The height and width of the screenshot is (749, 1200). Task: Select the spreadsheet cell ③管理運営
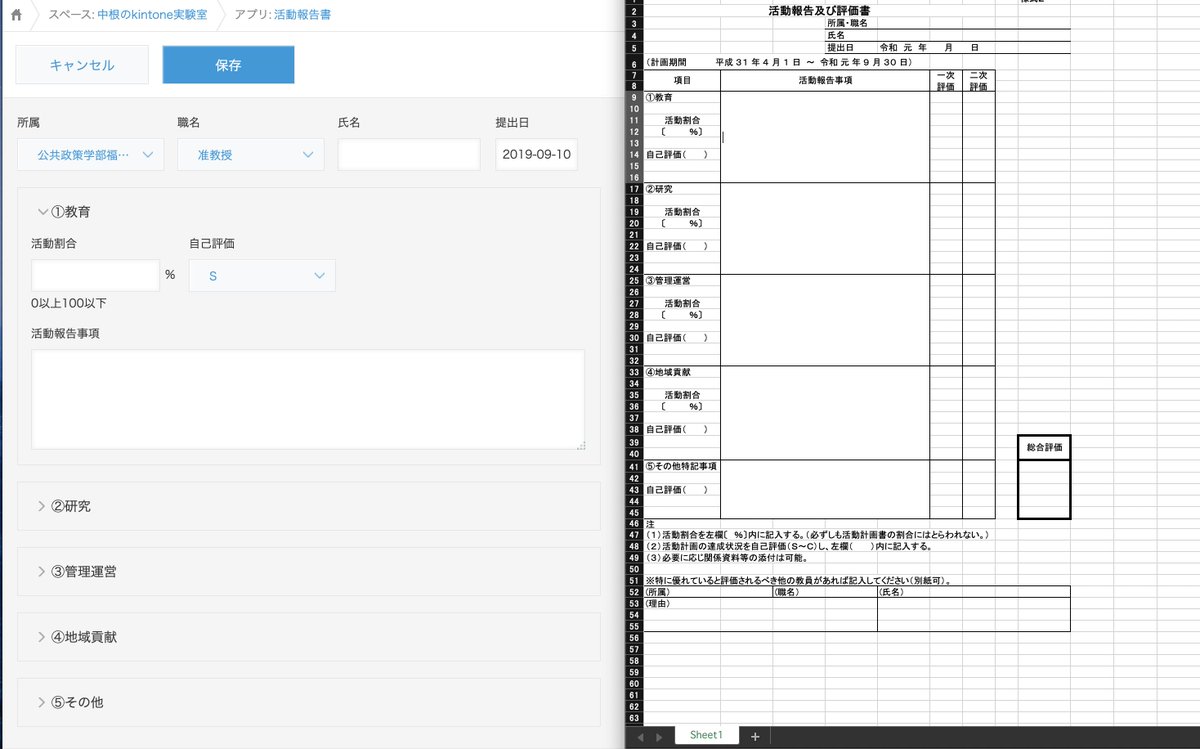pyautogui.click(x=682, y=281)
